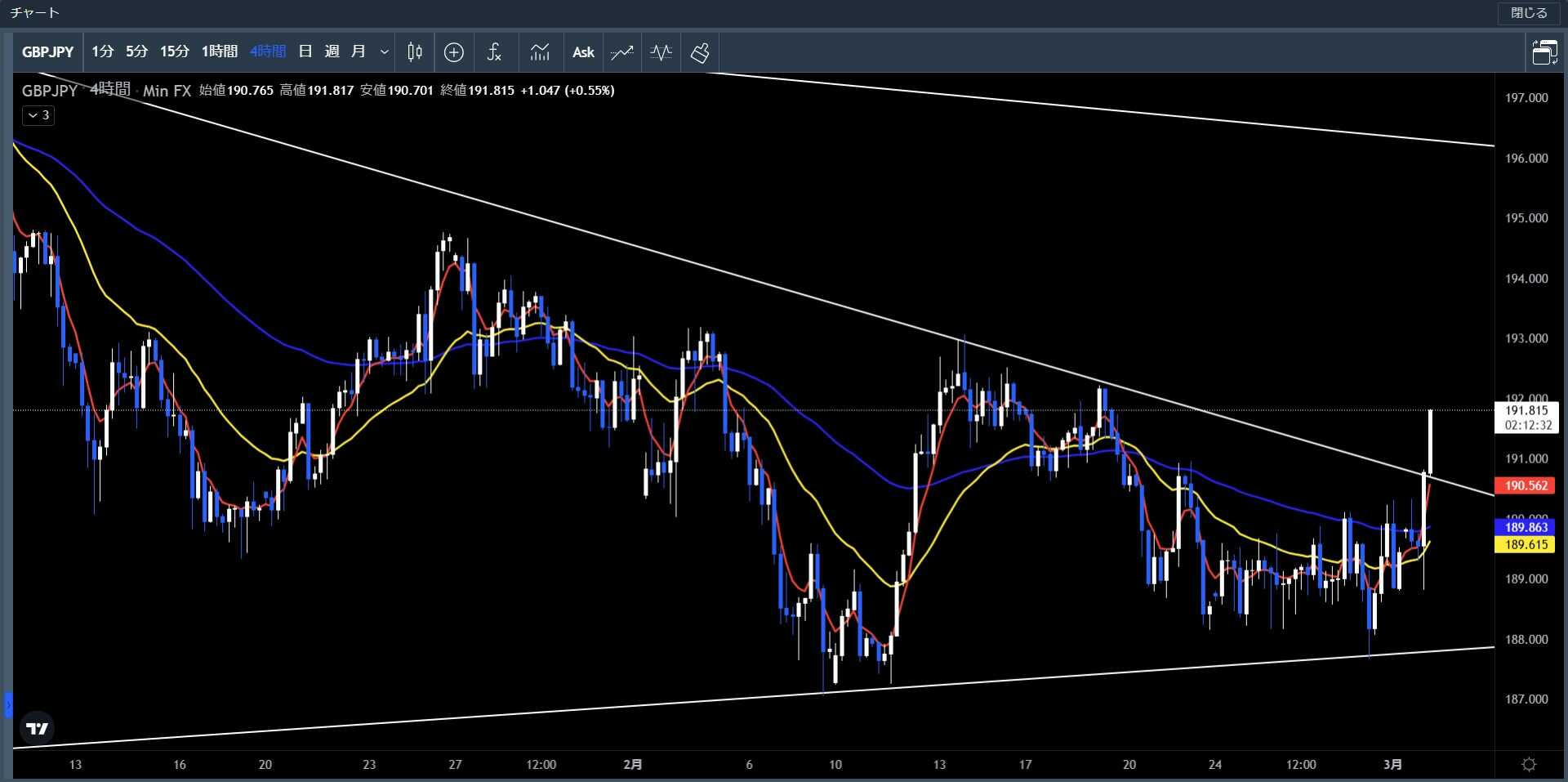
Task: Click the 195.000 price axis label
Action: click(x=1526, y=218)
